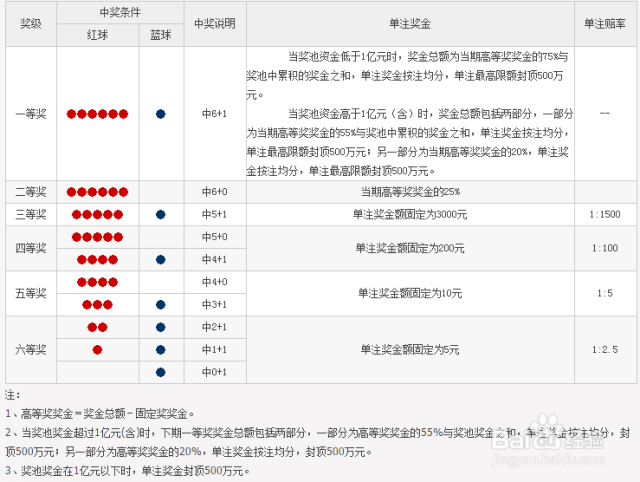The image size is (640, 482).
Task: Click the 1:5 odds value
Action: pos(605,293)
